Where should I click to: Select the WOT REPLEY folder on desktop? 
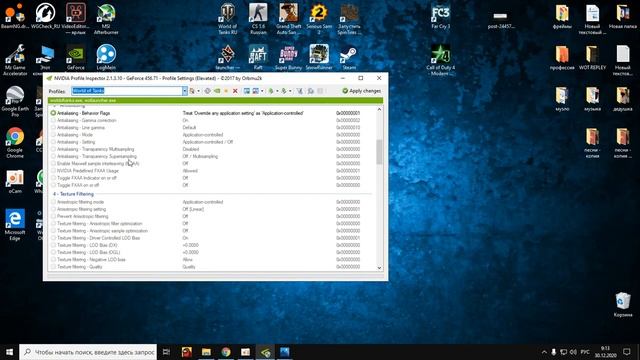click(592, 58)
